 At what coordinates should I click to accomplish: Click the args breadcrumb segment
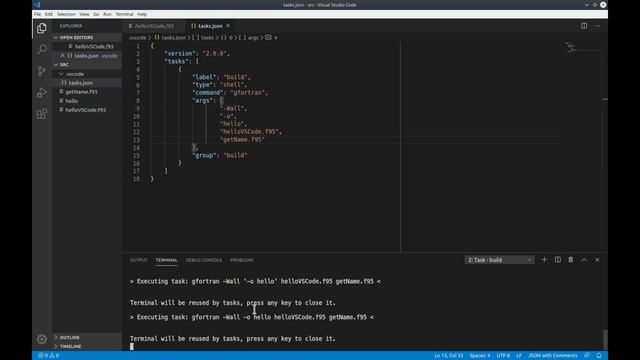(253, 38)
